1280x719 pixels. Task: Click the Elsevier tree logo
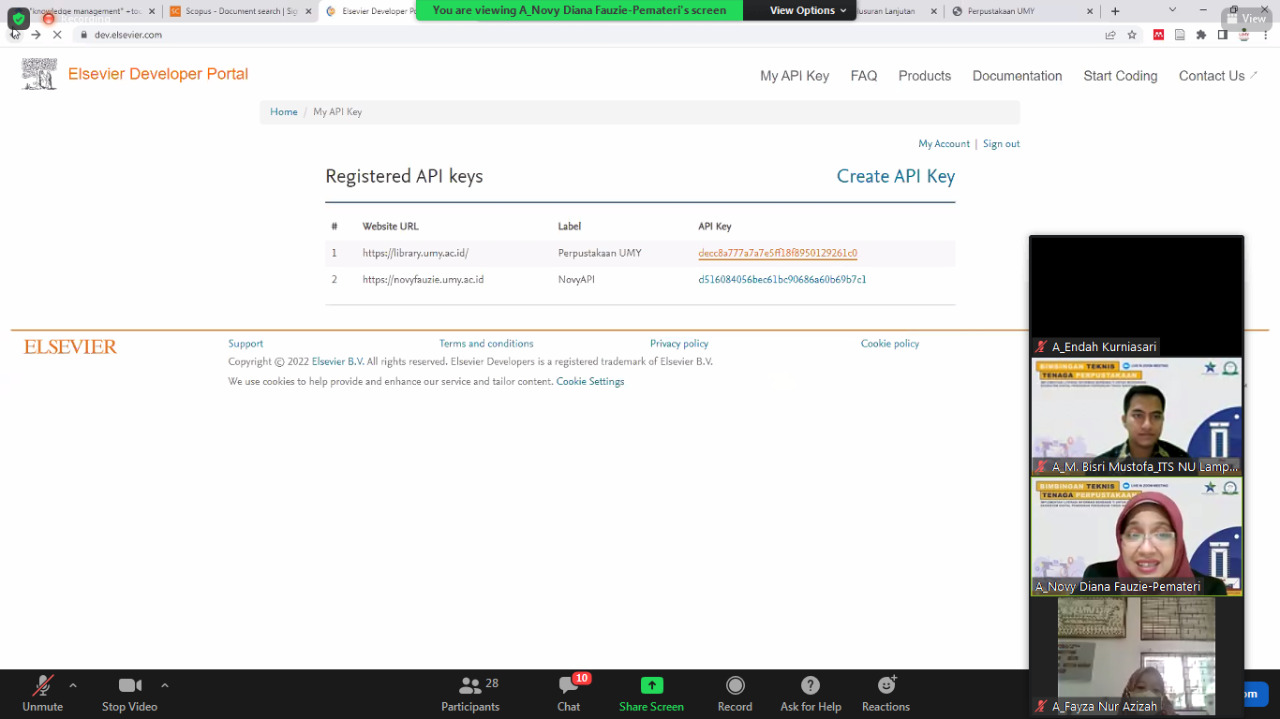pos(39,74)
